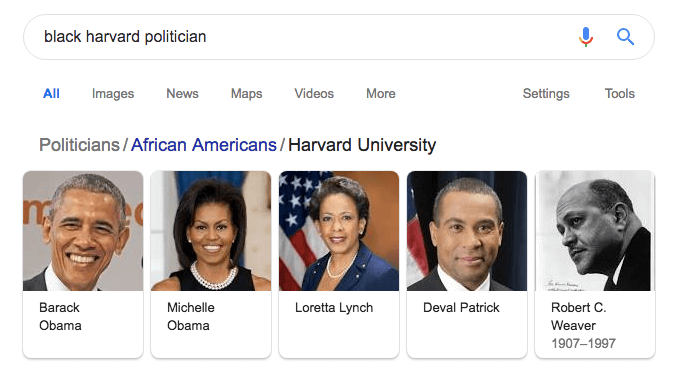The width and height of the screenshot is (695, 371).
Task: Go to the Maps tab
Action: (x=246, y=94)
